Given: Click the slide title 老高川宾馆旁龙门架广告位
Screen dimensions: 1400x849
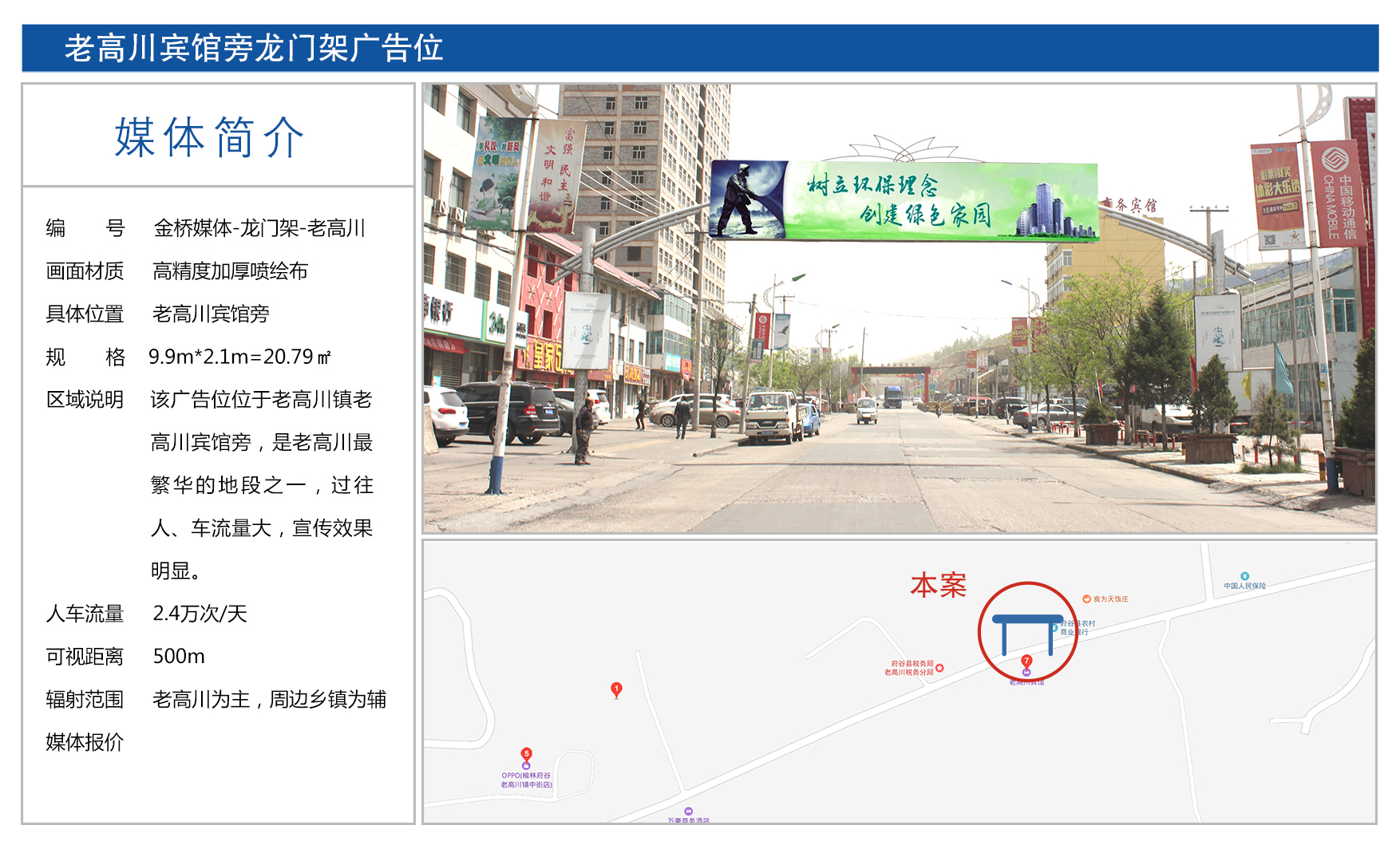Looking at the screenshot, I should [x=254, y=48].
